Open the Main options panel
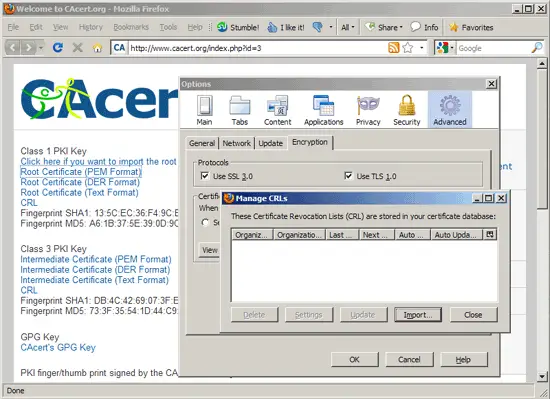This screenshot has width=550, height=399. coord(204,110)
